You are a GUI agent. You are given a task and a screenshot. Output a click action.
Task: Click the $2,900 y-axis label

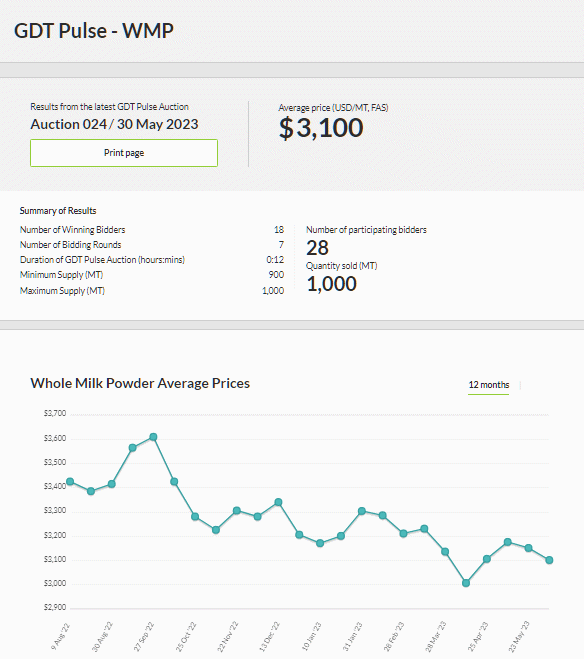(x=55, y=608)
